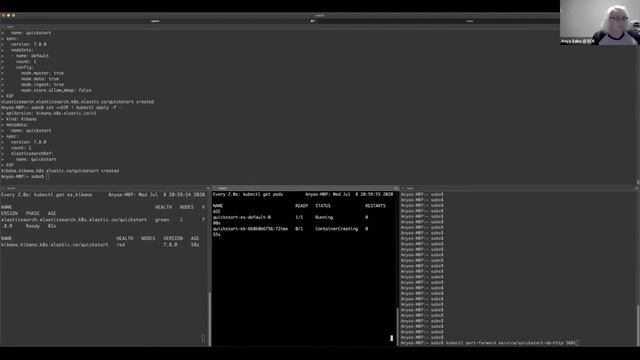Click the 'Every 2.0s: kubectl get pods' header
640x360 pixels.
coord(248,194)
